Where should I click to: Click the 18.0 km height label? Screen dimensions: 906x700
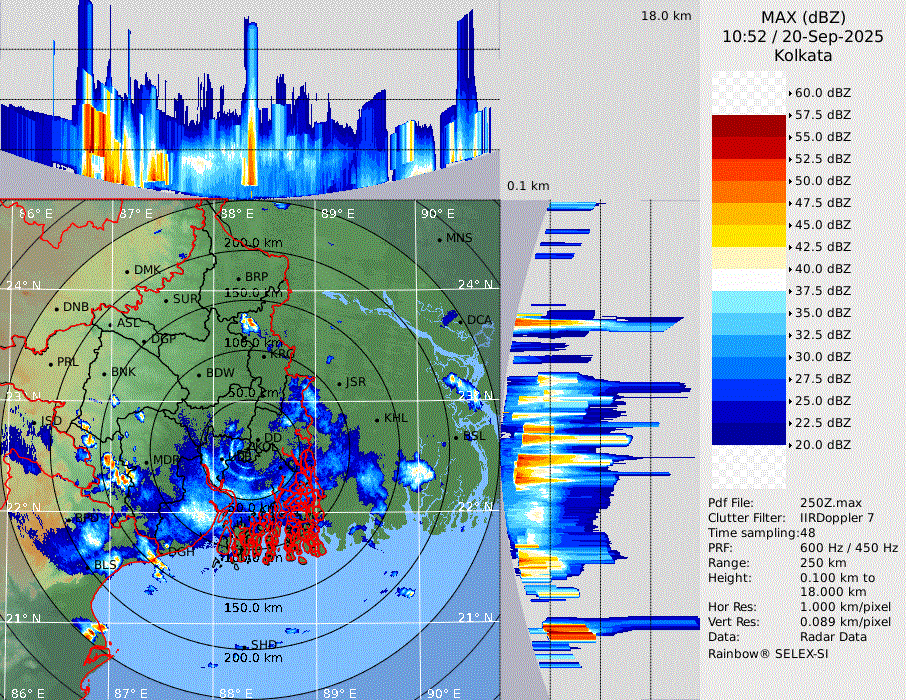665,16
